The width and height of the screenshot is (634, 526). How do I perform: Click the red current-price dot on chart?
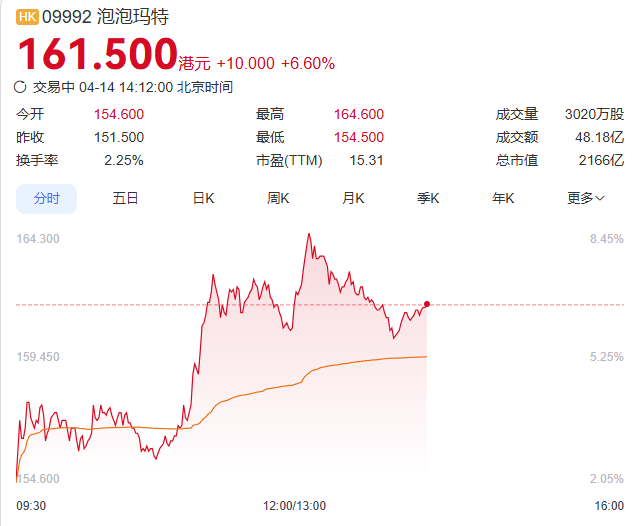click(427, 304)
